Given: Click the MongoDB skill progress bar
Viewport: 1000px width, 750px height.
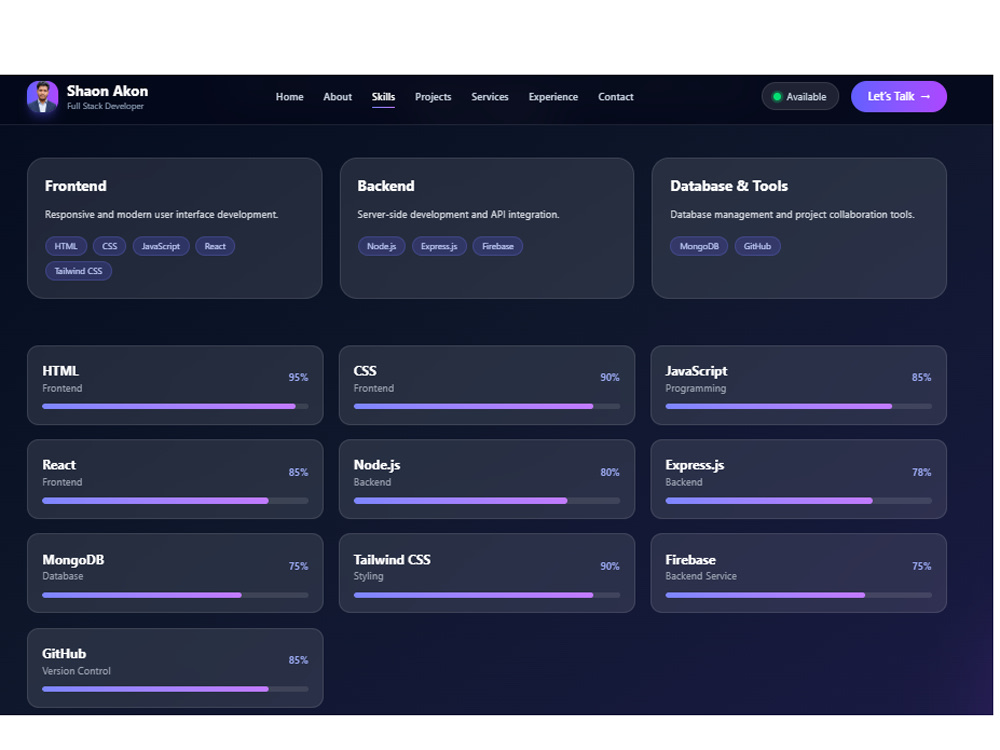Looking at the screenshot, I should [x=175, y=595].
